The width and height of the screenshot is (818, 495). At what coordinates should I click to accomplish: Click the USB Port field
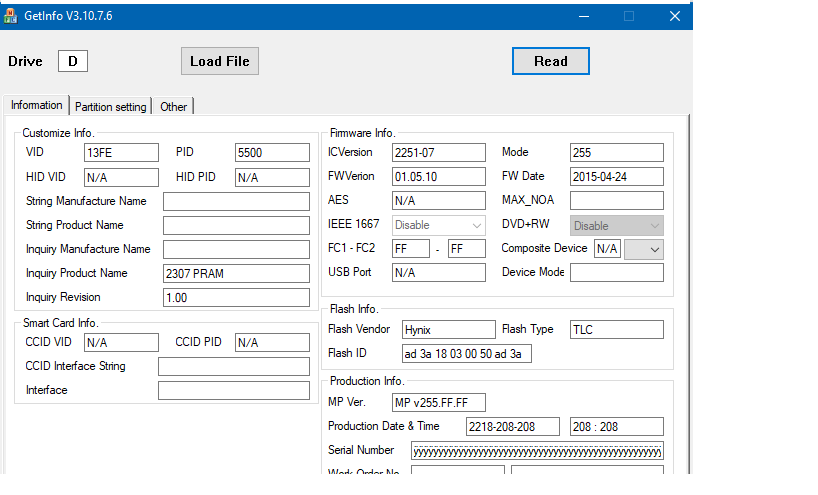click(438, 272)
